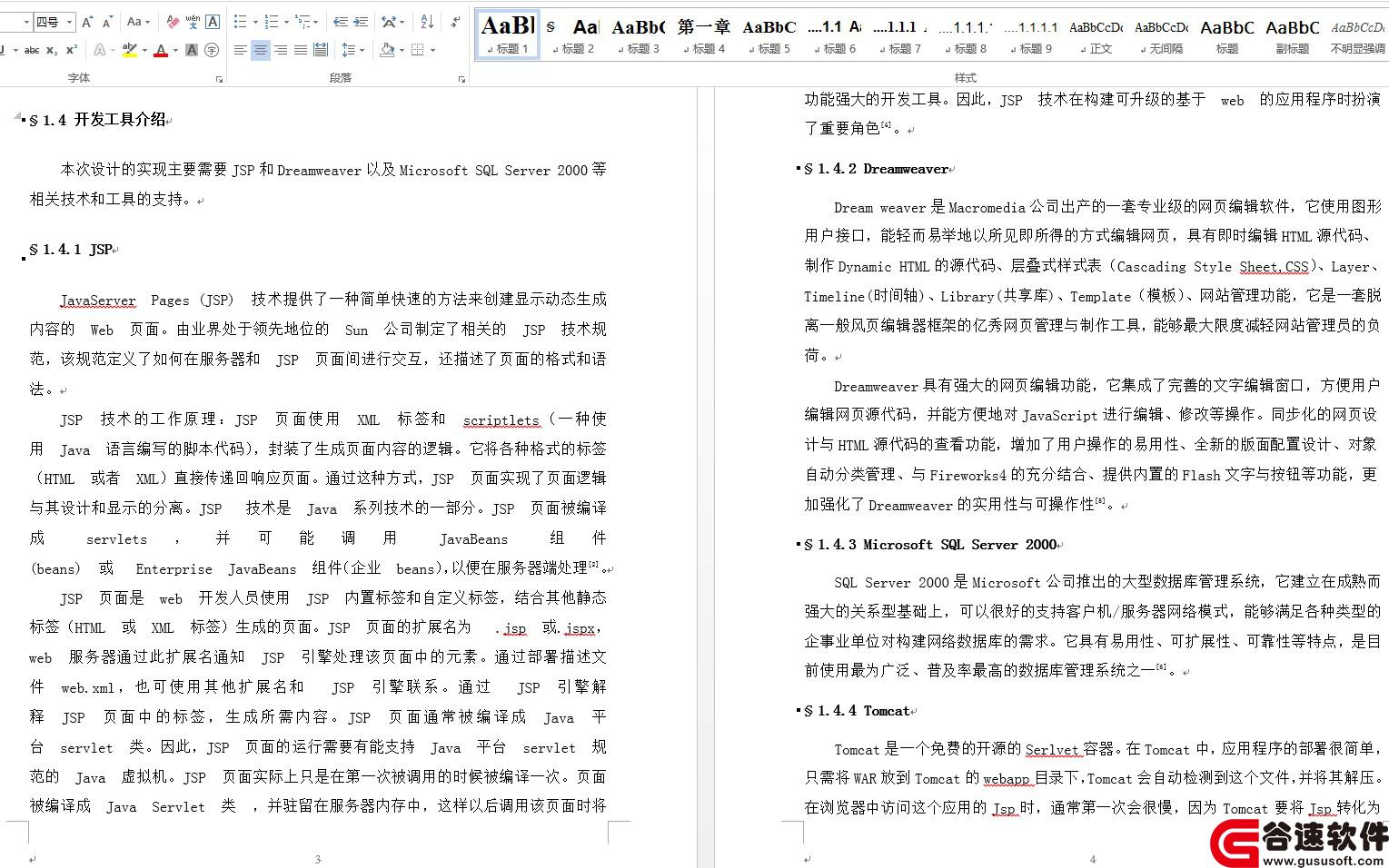Expand font color dropdown arrow
Screen dimensions: 1389x868
[x=175, y=50]
